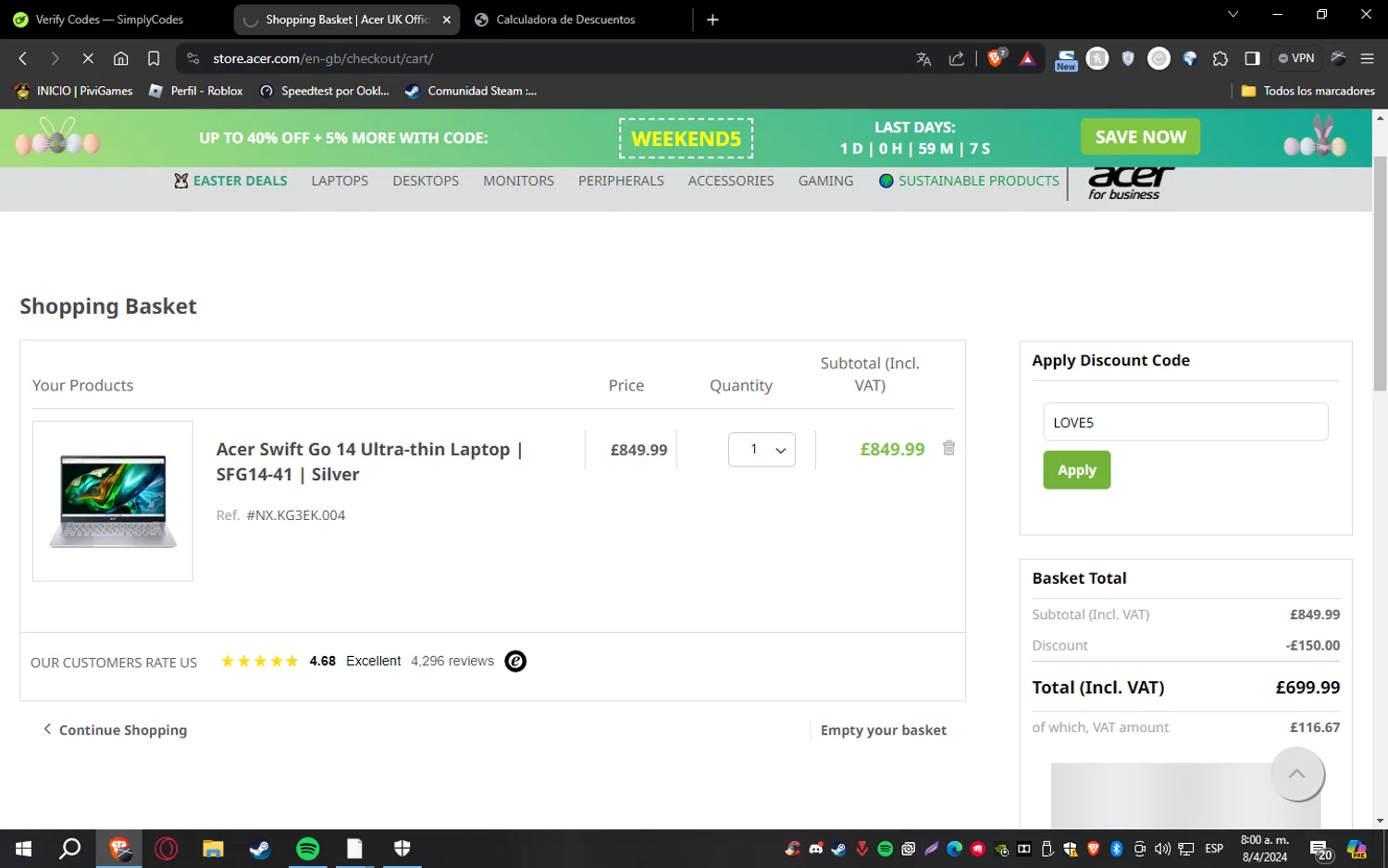Toggle the Brave VPN button
The image size is (1388, 868).
point(1296,58)
